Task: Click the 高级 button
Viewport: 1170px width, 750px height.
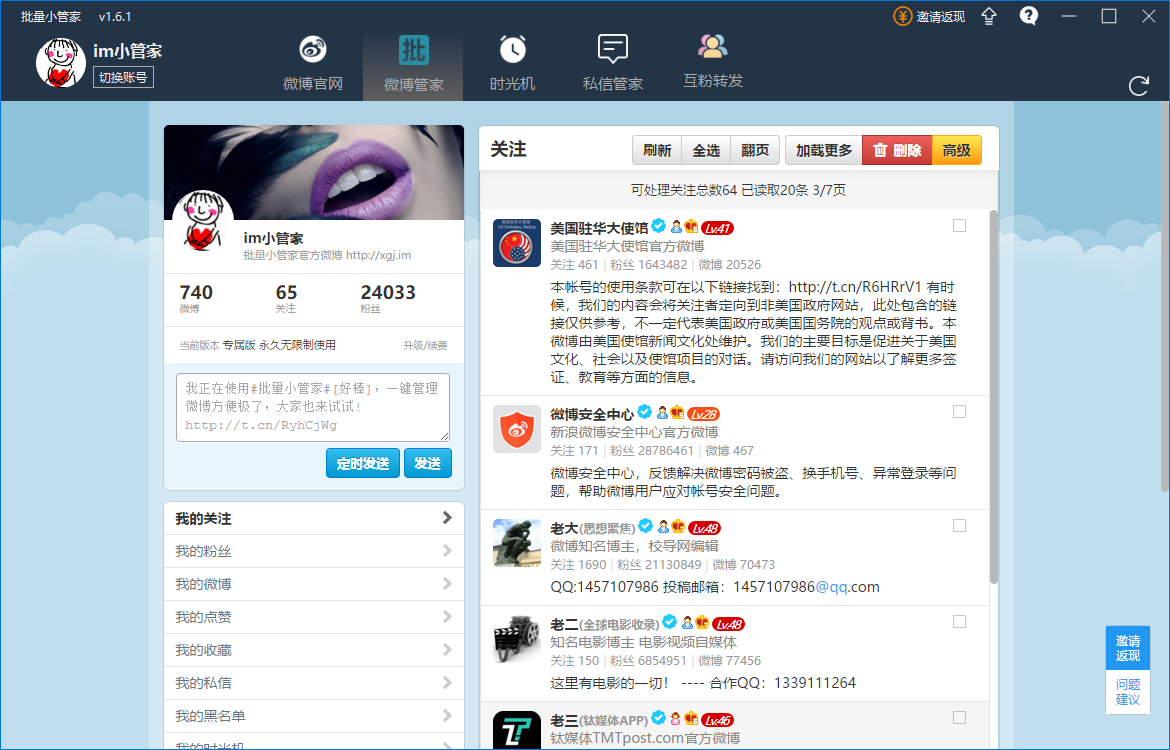Action: tap(957, 150)
